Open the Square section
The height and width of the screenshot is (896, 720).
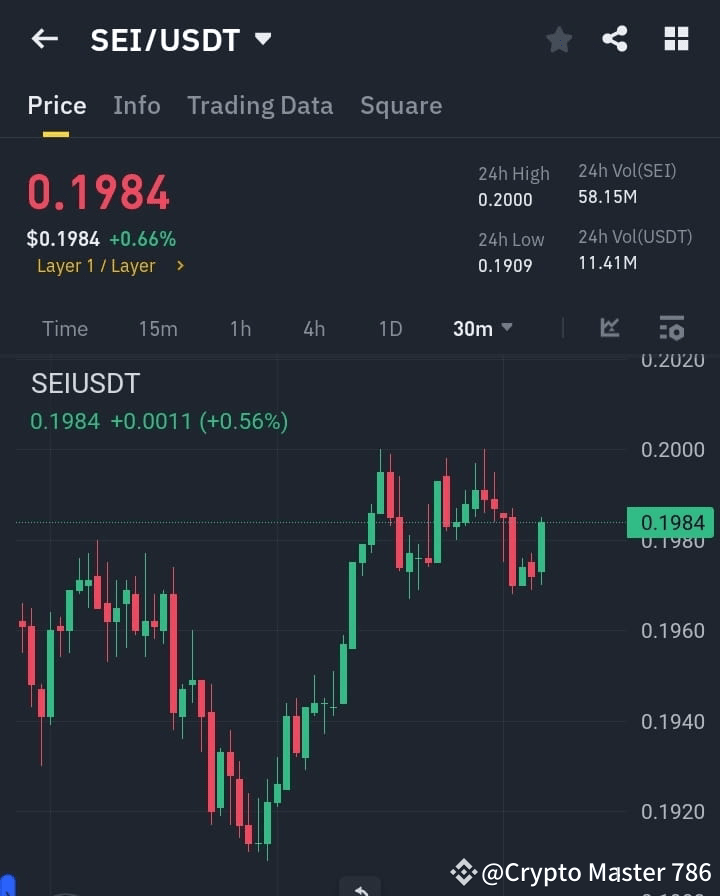[401, 105]
